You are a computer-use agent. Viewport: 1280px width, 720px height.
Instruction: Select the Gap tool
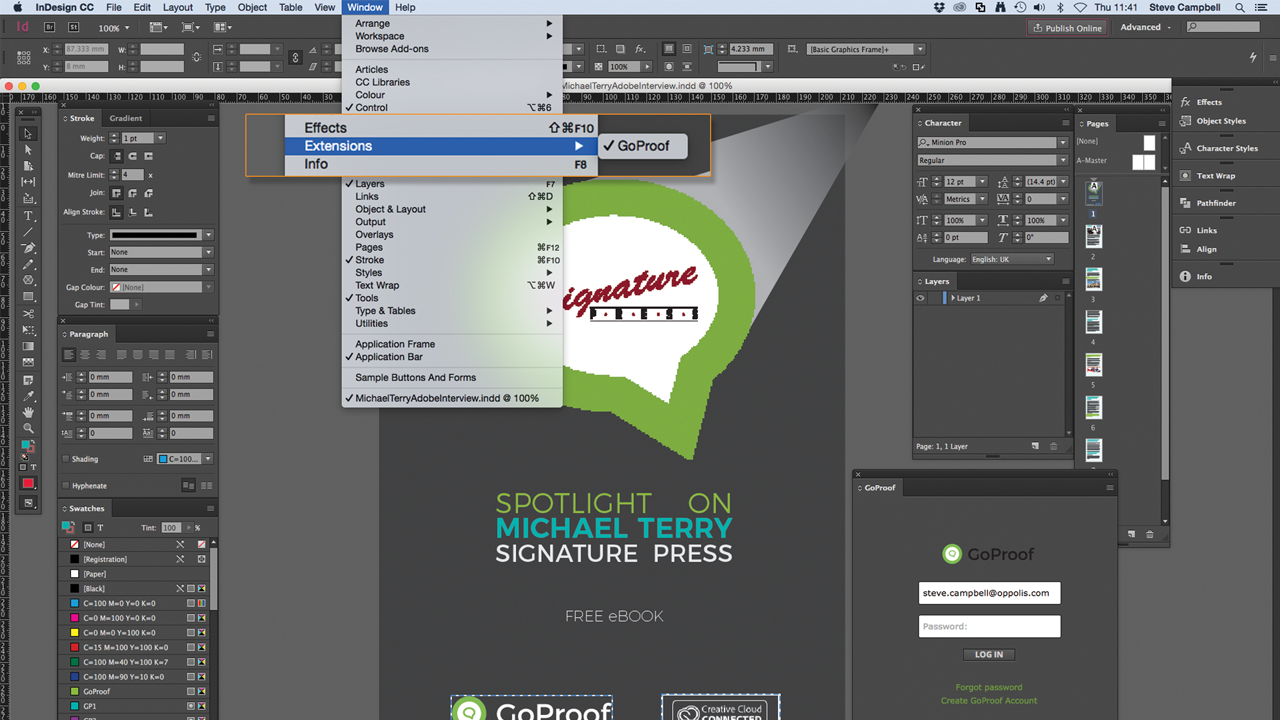28,182
